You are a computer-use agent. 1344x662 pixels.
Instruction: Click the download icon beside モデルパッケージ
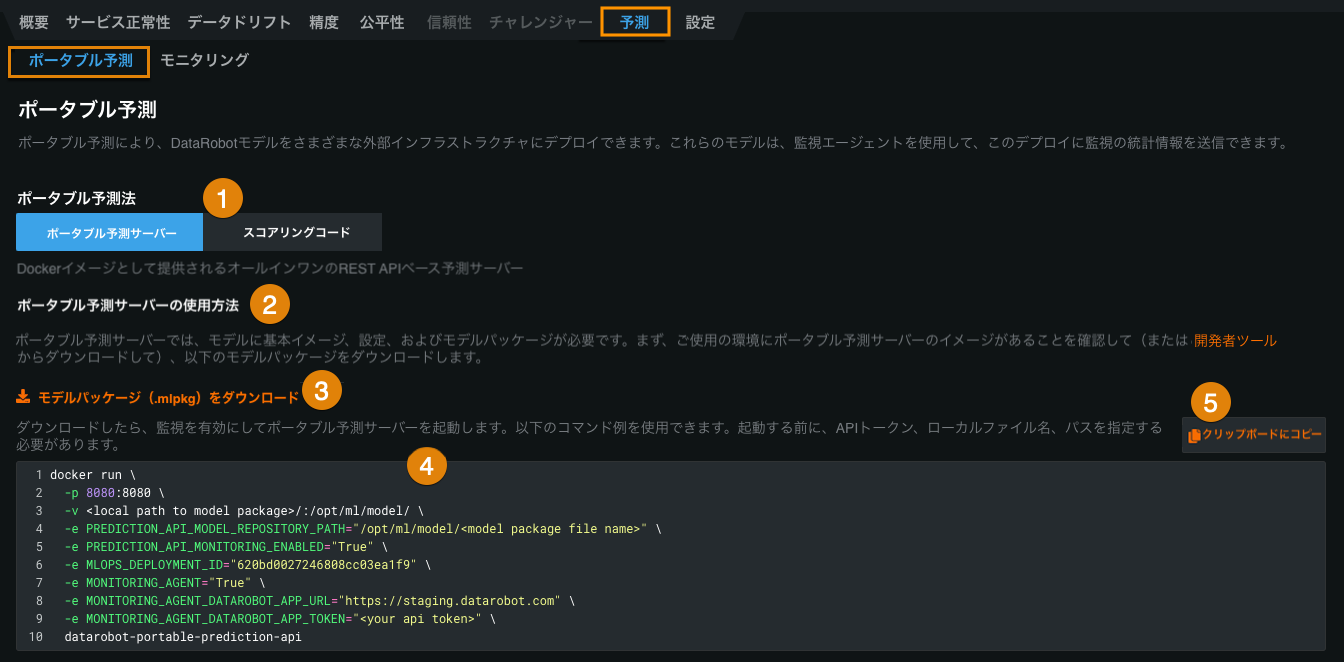point(23,397)
